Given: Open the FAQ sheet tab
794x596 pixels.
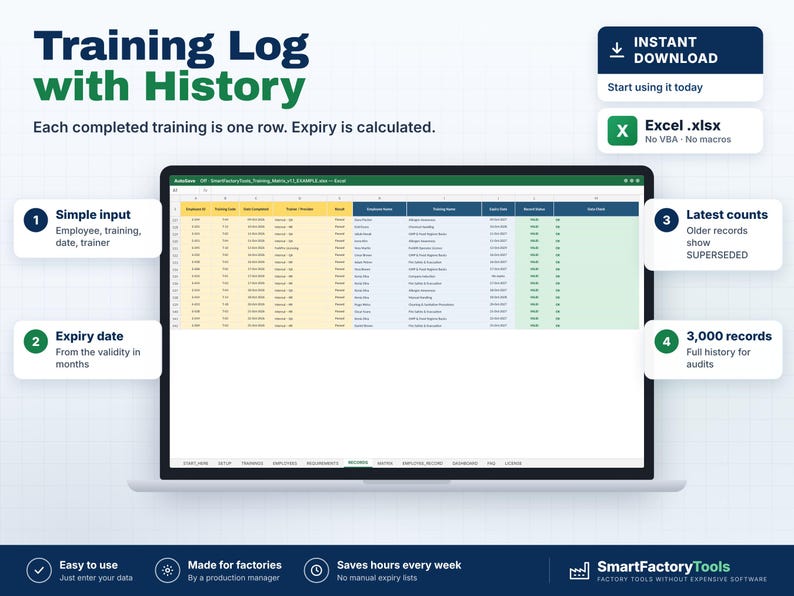Looking at the screenshot, I should pos(491,463).
